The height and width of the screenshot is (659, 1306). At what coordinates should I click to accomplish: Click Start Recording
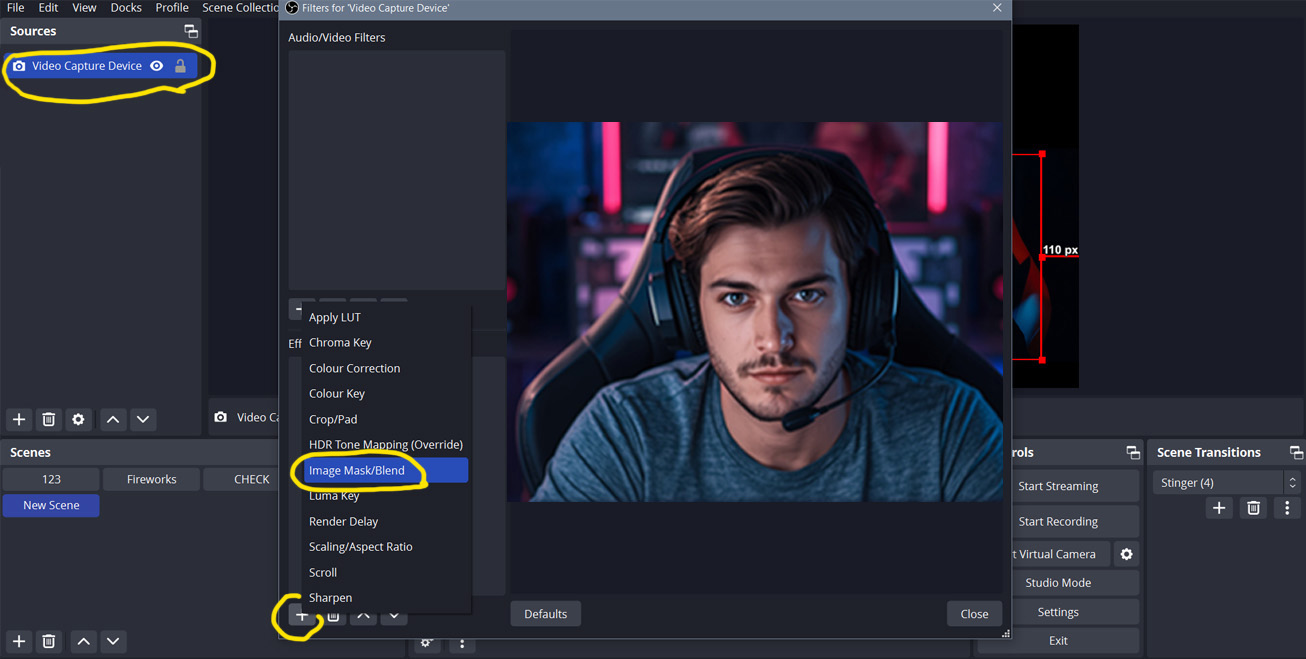point(1057,521)
